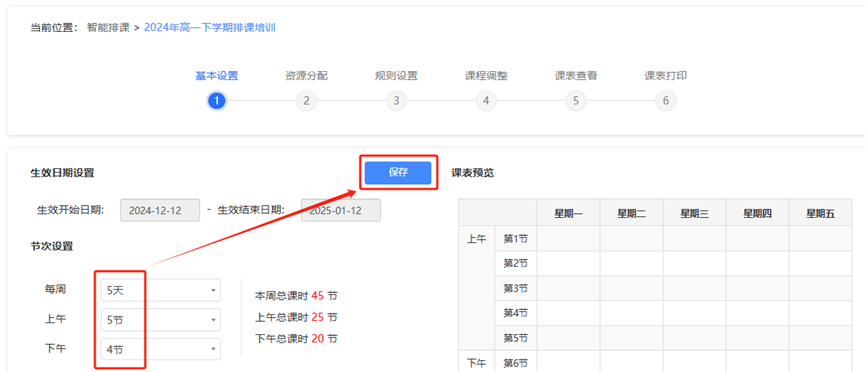
Task: Select step 3 circle 规则设置
Action: (x=396, y=101)
